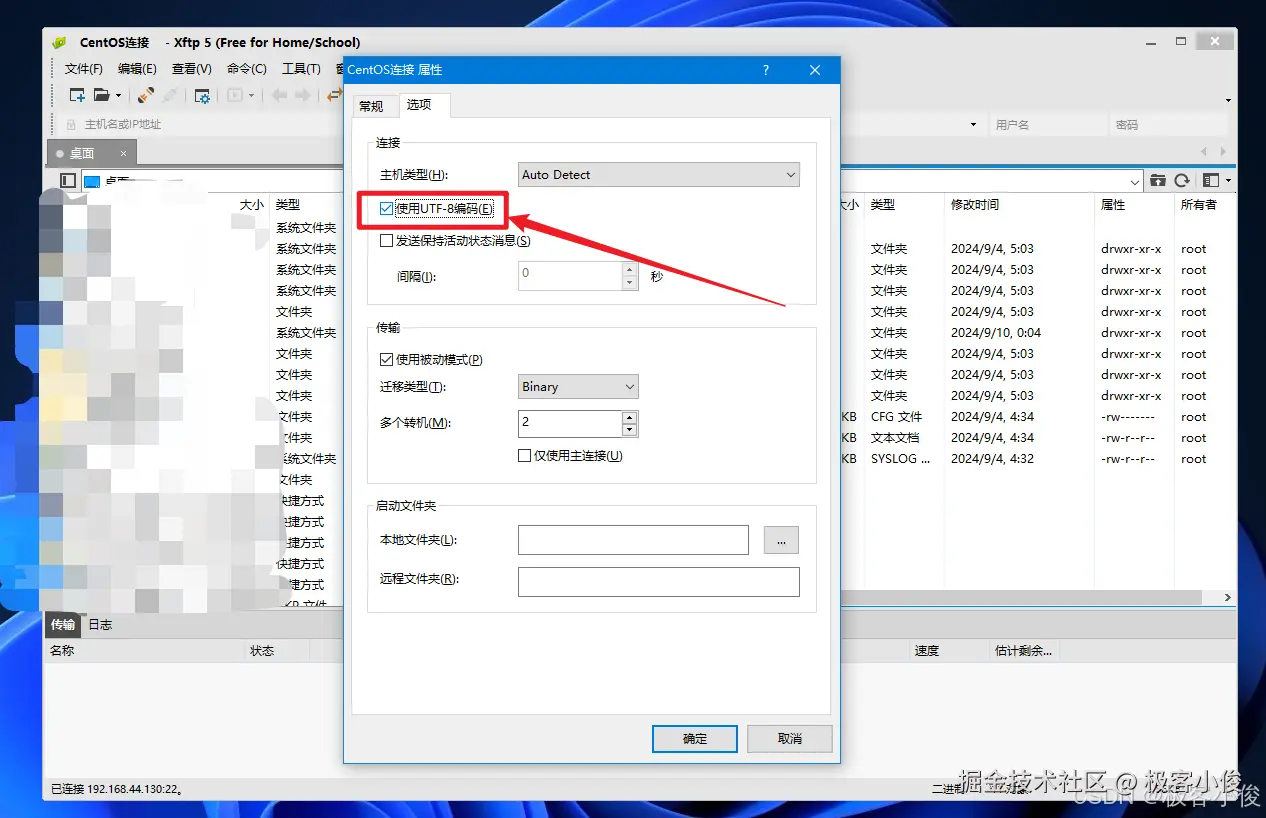Sort remote list by 修改时间 column
Viewport: 1266px width, 818px height.
[x=1018, y=205]
